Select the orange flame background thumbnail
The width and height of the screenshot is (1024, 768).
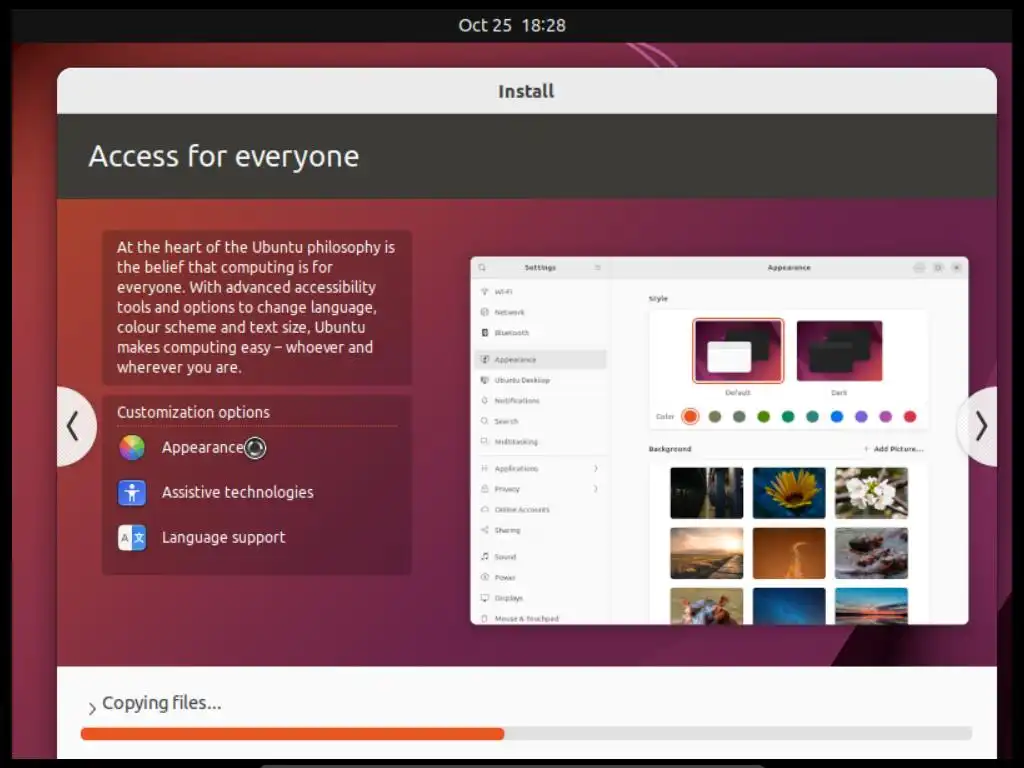(x=789, y=553)
